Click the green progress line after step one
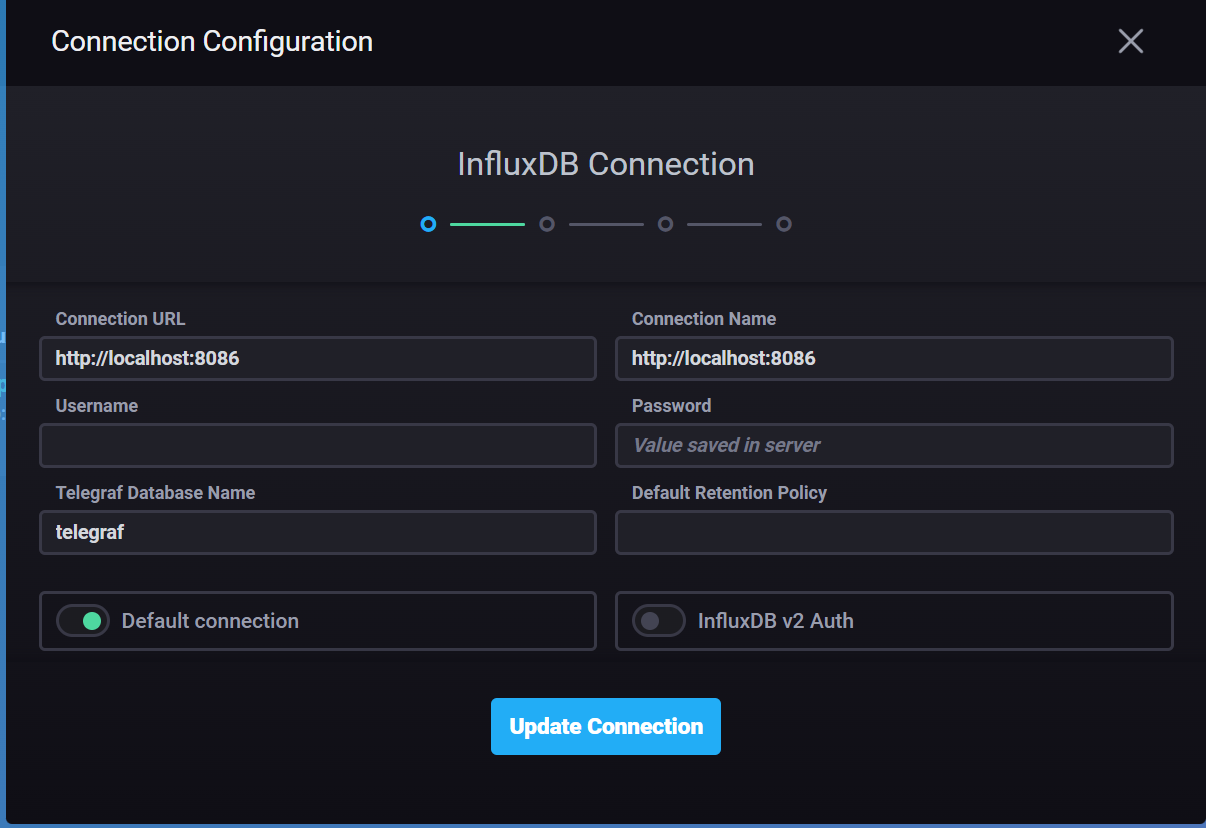 pyautogui.click(x=487, y=224)
